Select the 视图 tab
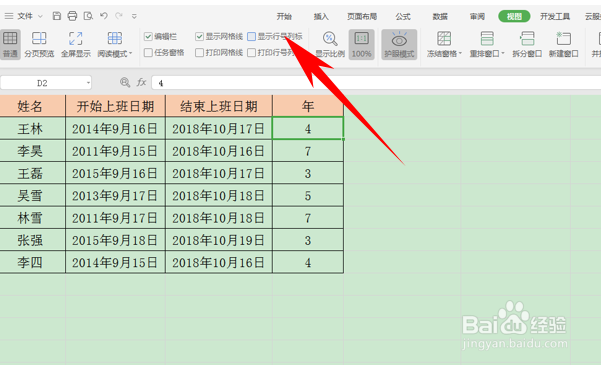Screen dimensions: 603x365 coord(514,16)
